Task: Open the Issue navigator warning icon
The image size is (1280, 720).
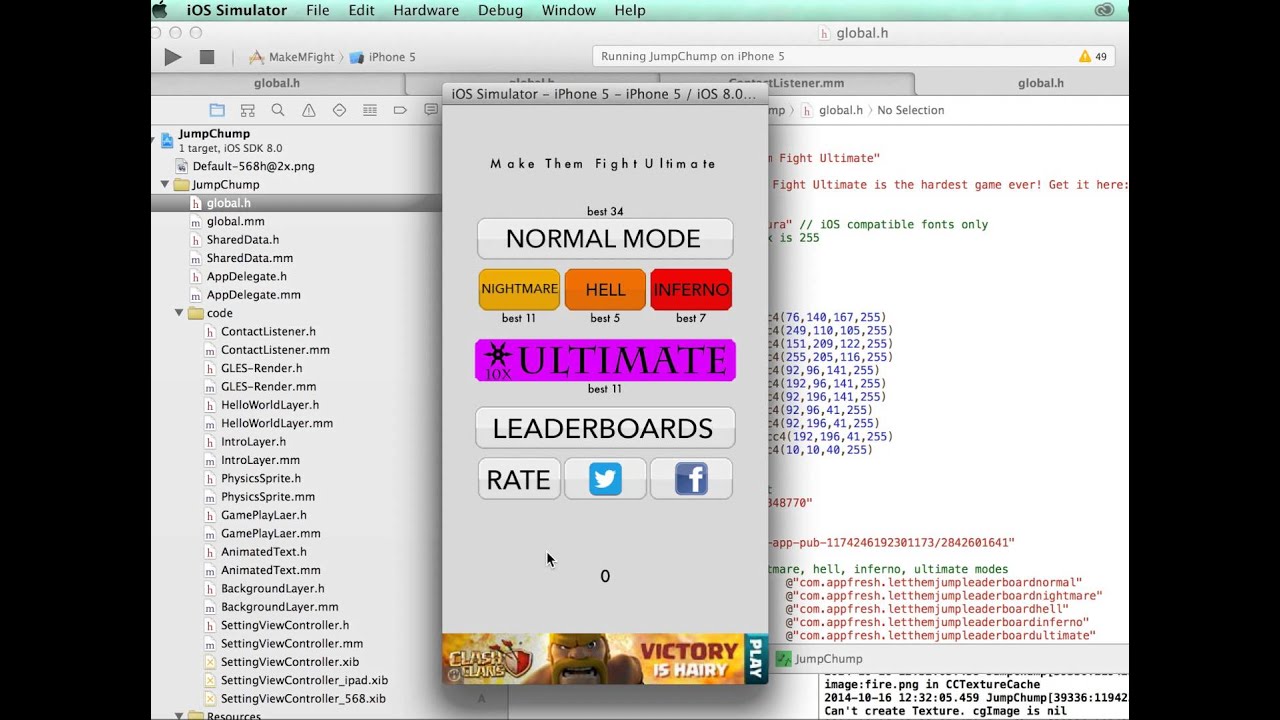Action: click(x=309, y=110)
